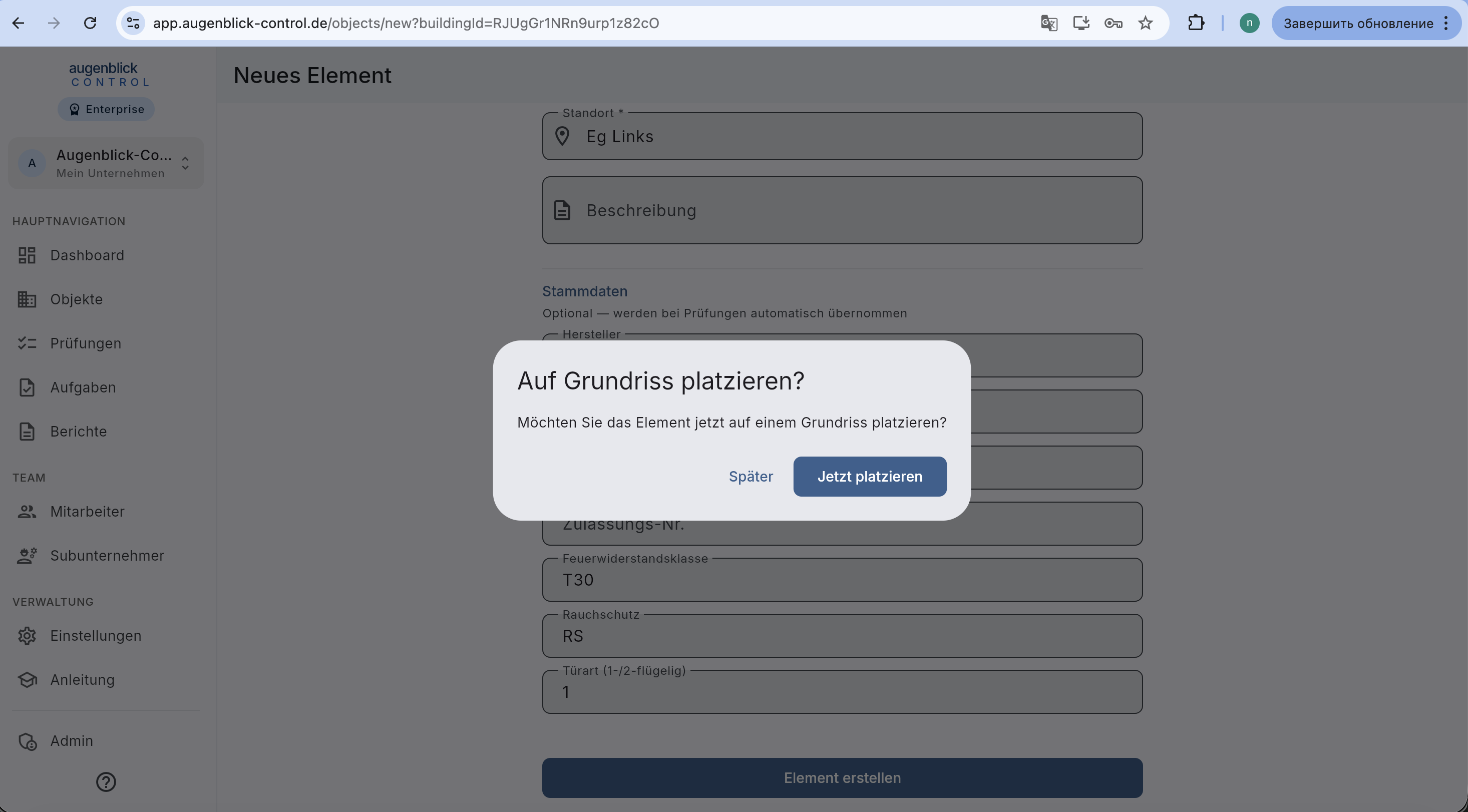The image size is (1468, 812).
Task: Click the Aufgaben task document icon
Action: click(x=27, y=387)
